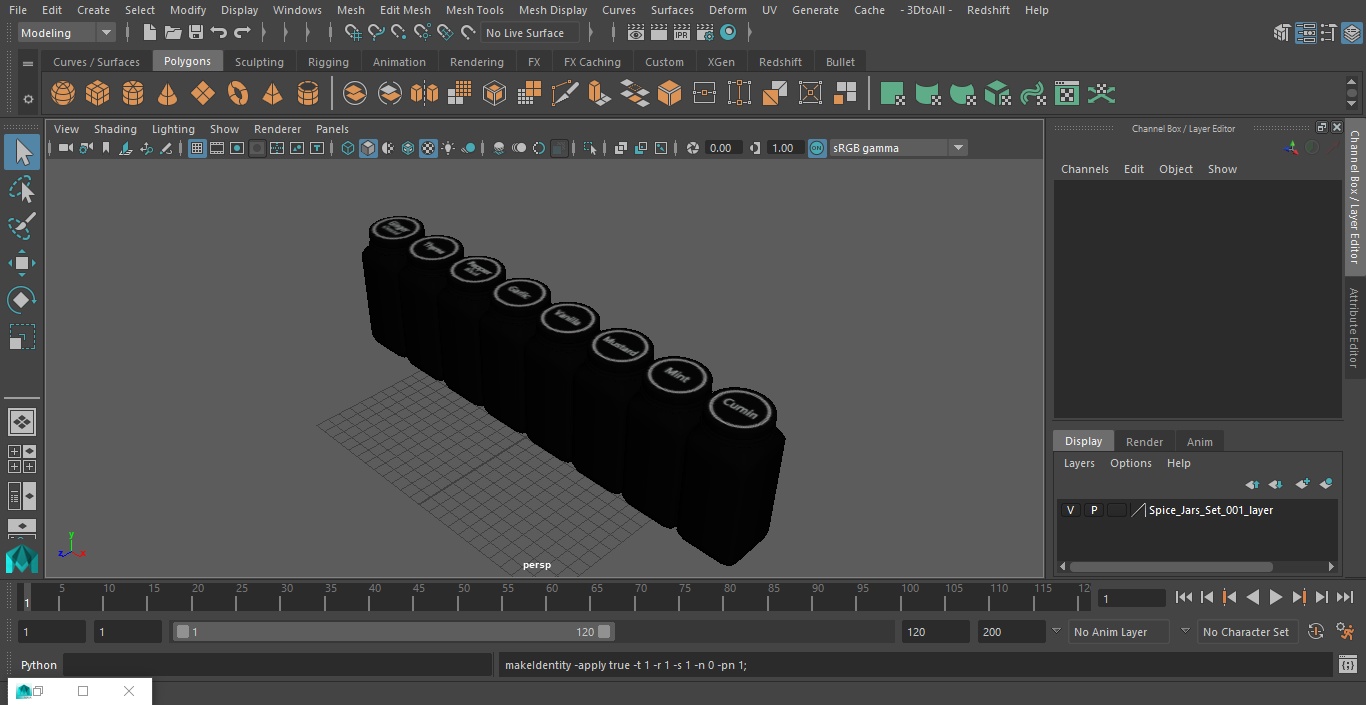Switch to the Anim layer tab

coord(1199,442)
